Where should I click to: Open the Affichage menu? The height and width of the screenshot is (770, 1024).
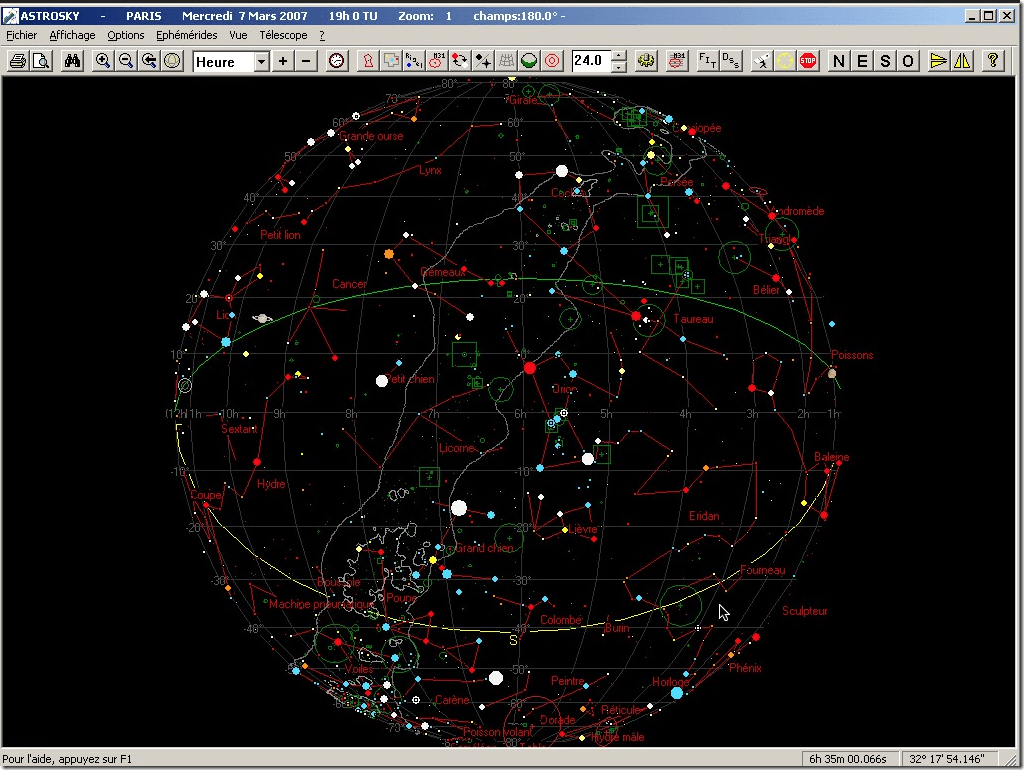pyautogui.click(x=72, y=35)
